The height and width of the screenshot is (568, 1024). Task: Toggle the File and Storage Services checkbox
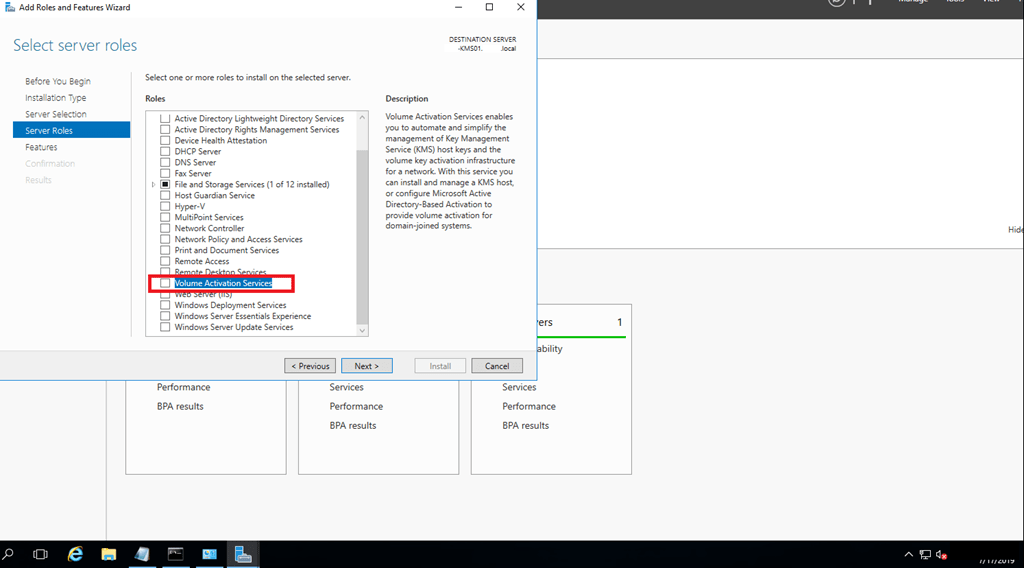pyautogui.click(x=165, y=184)
